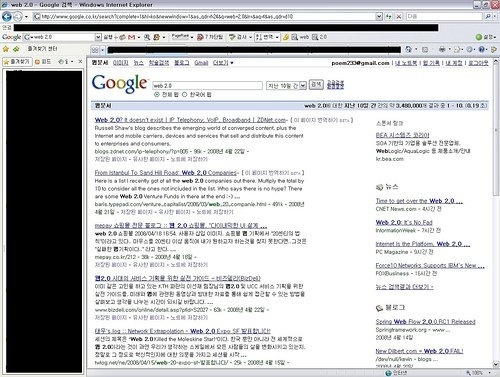Select the '한국어 웹' radio button
Image resolution: width=500 pixels, height=377 pixels.
(184, 95)
